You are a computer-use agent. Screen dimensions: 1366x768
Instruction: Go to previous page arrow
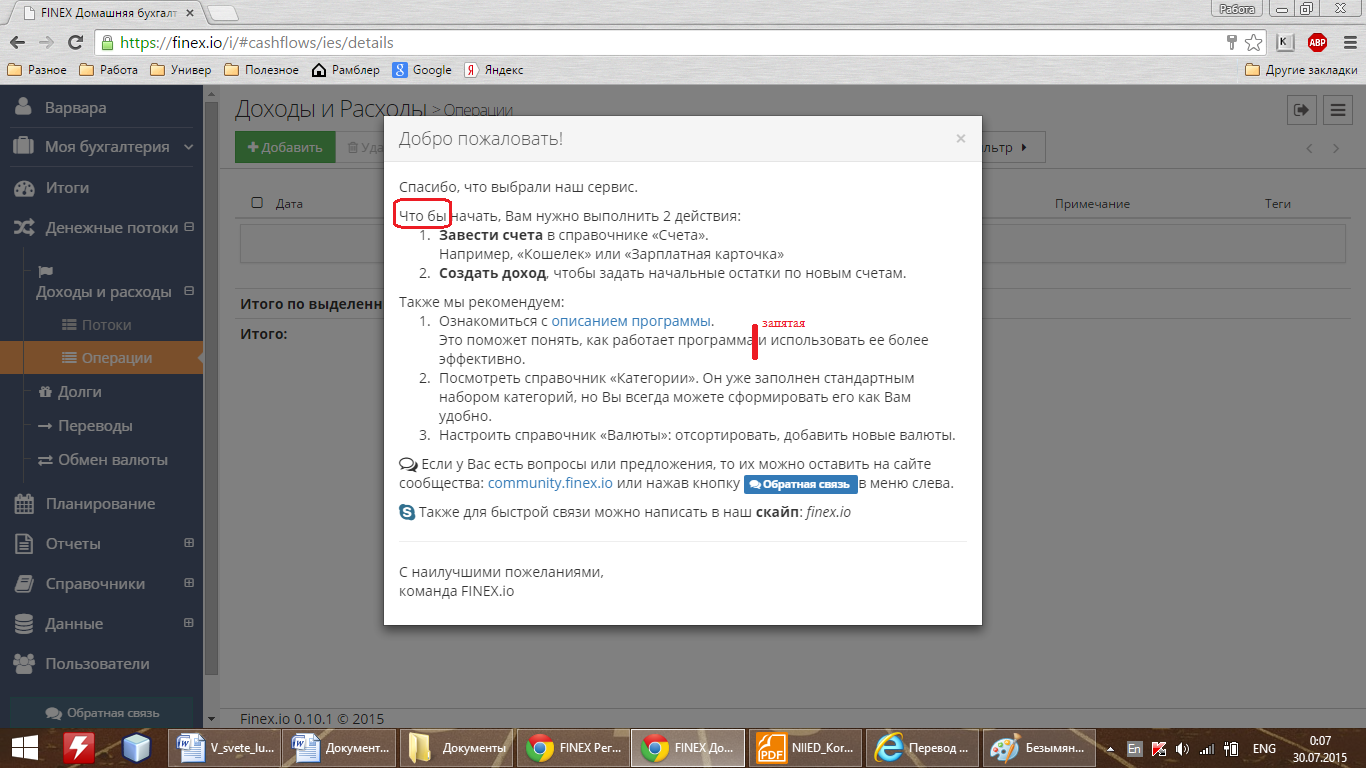1310,148
